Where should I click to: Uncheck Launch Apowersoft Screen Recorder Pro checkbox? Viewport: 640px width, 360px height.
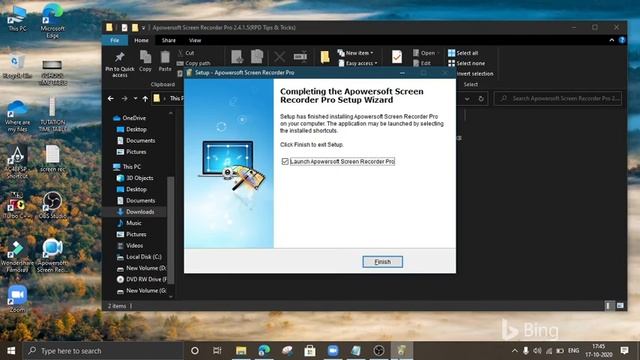[285, 162]
